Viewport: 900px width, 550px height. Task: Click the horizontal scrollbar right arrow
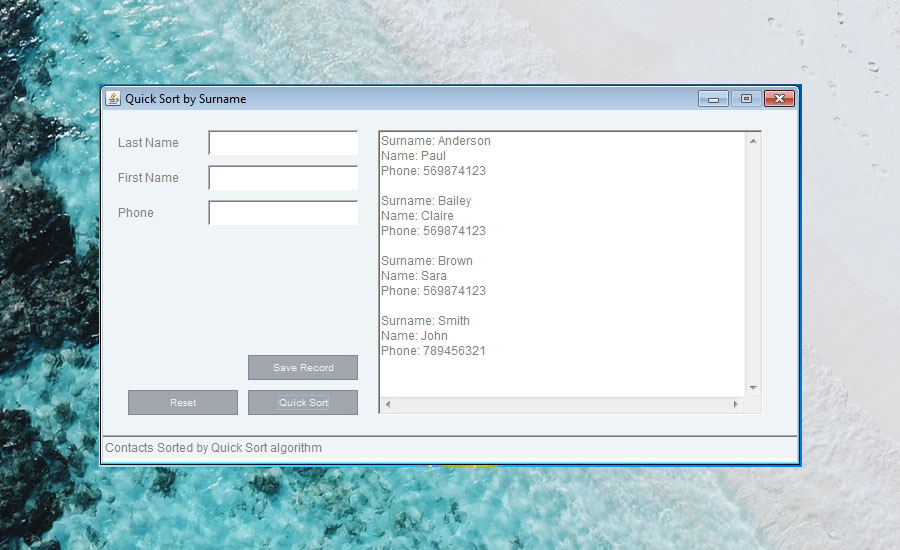[735, 404]
